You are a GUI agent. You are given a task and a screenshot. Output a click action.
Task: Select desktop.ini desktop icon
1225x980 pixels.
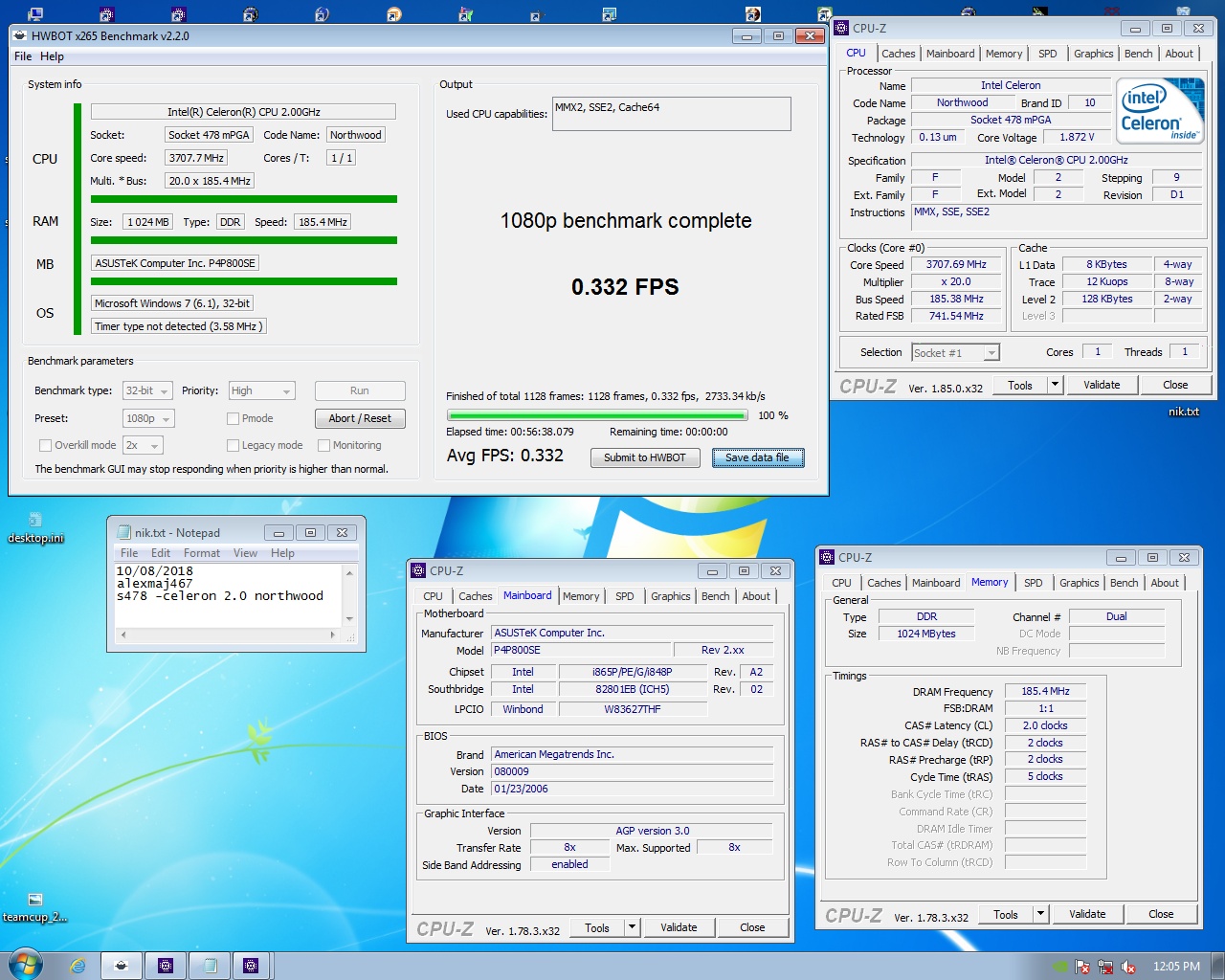coord(35,527)
